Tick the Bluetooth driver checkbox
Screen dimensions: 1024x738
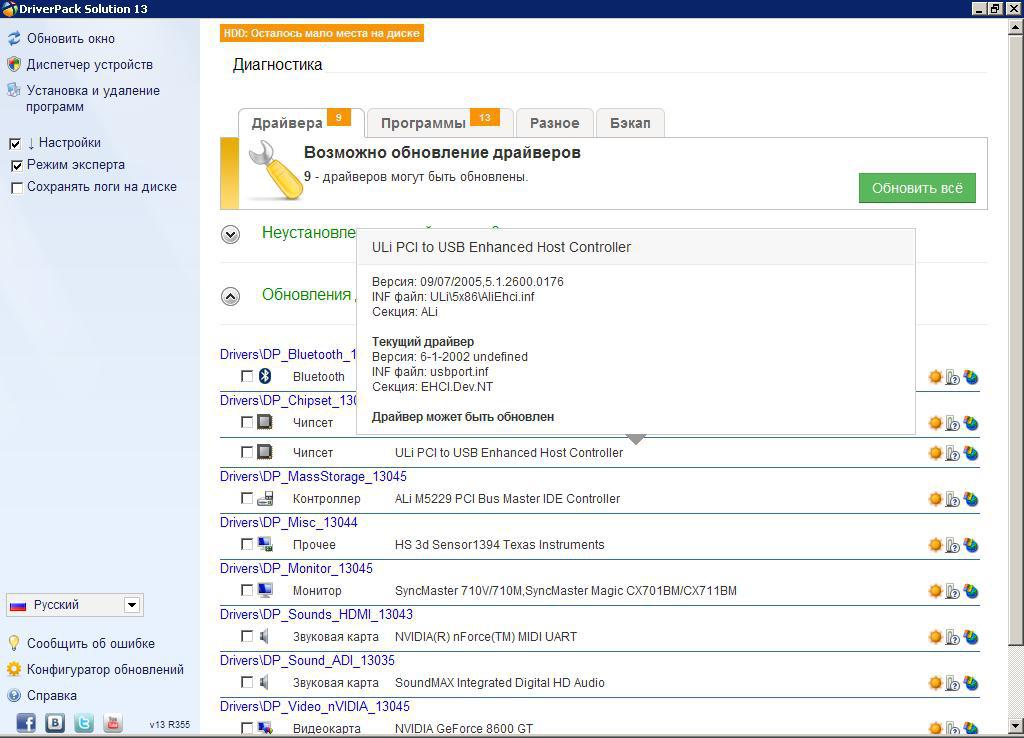pyautogui.click(x=247, y=376)
